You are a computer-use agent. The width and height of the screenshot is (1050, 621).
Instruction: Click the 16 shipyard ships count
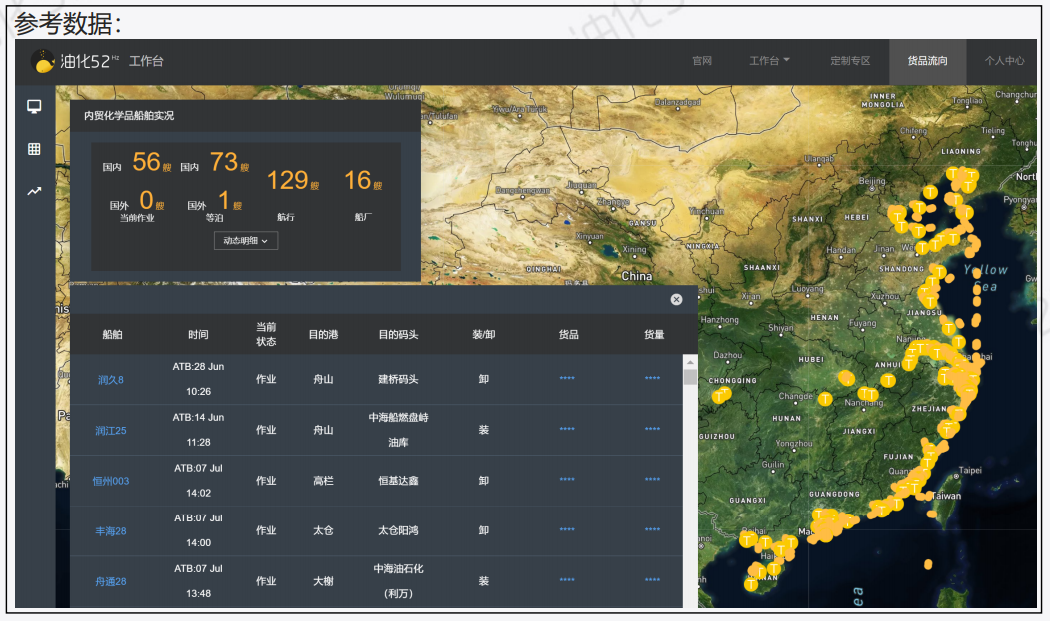click(358, 180)
